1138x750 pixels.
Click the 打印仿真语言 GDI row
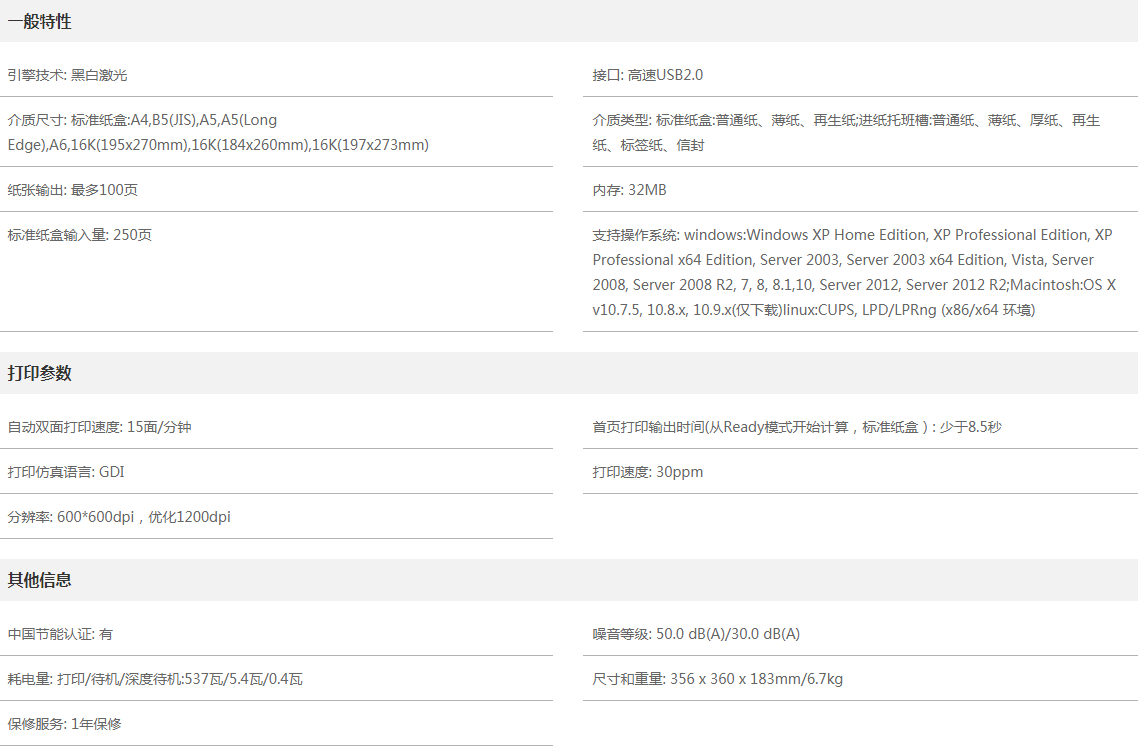click(66, 472)
